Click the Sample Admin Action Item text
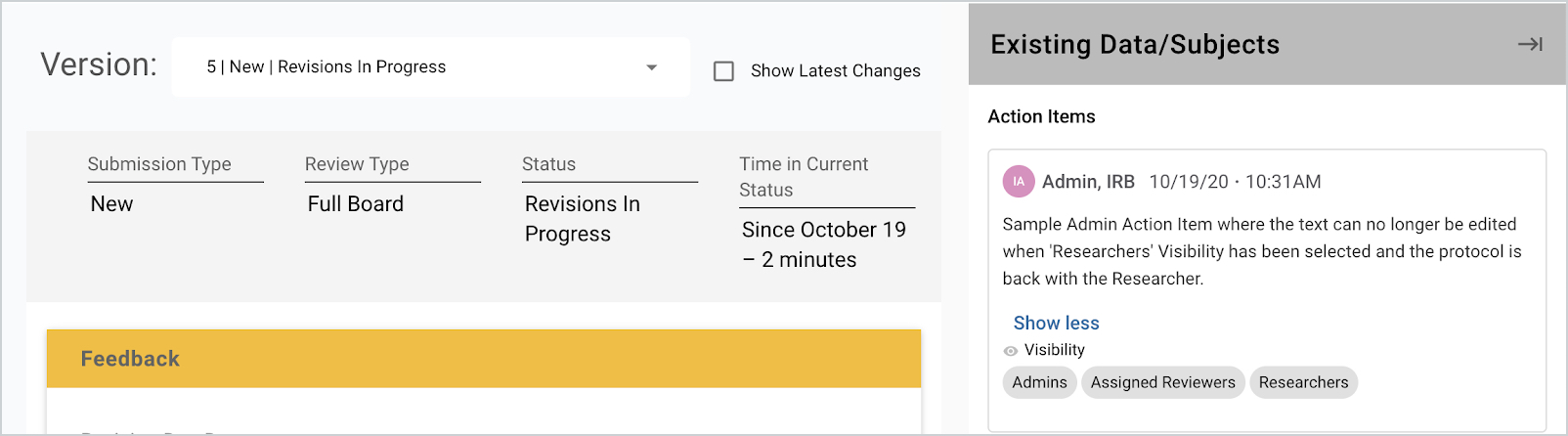This screenshot has width=1568, height=436. [x=1261, y=251]
